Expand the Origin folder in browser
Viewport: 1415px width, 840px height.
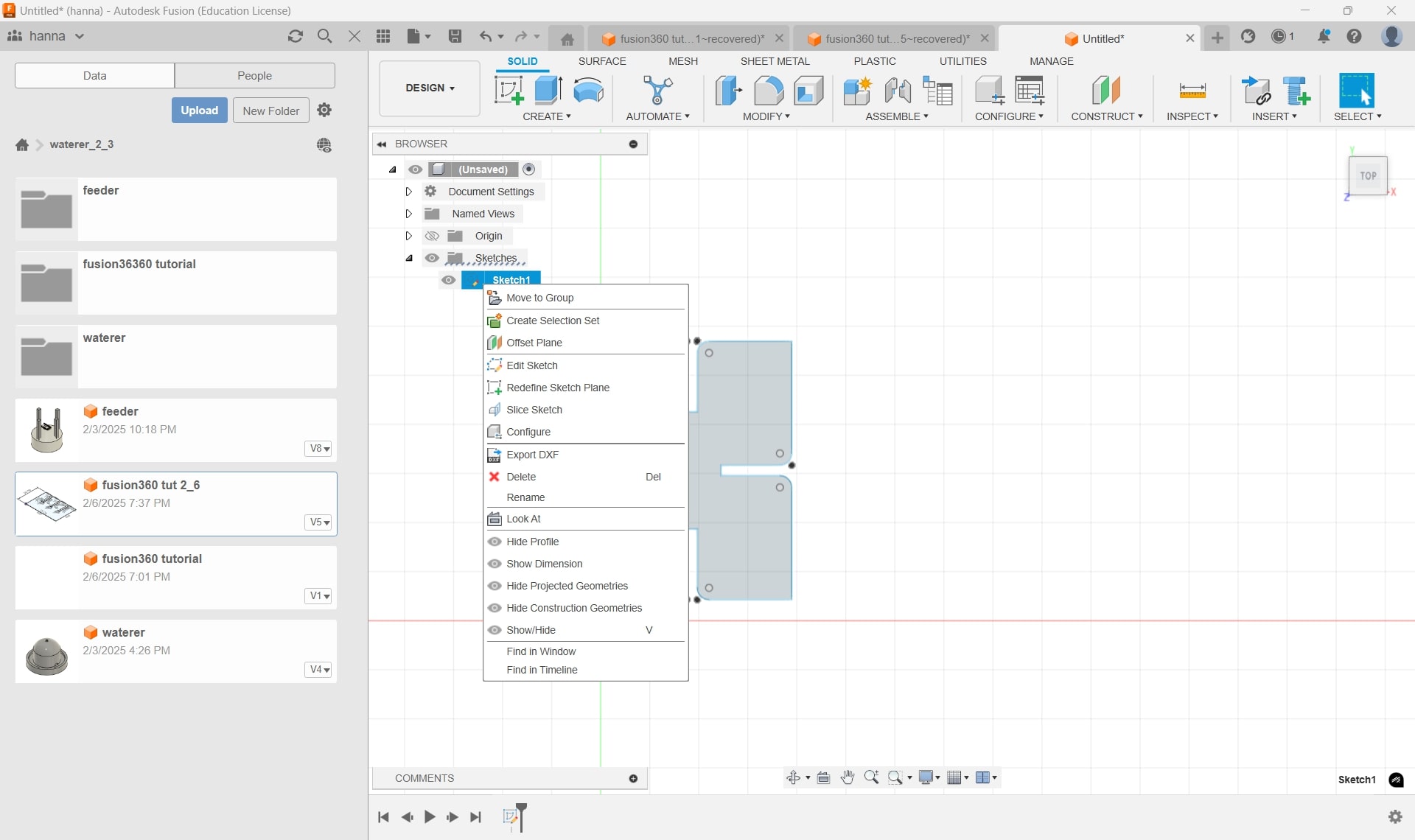coord(407,236)
